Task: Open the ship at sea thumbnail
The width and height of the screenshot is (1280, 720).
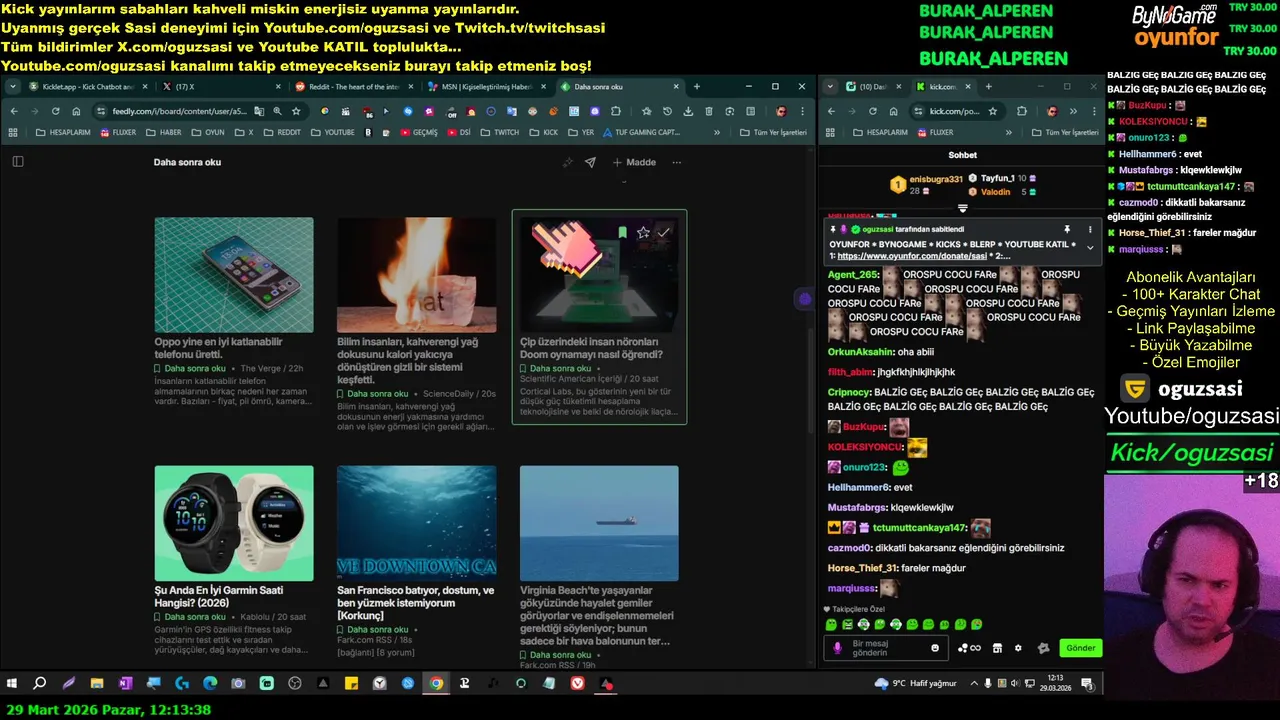Action: pos(599,523)
